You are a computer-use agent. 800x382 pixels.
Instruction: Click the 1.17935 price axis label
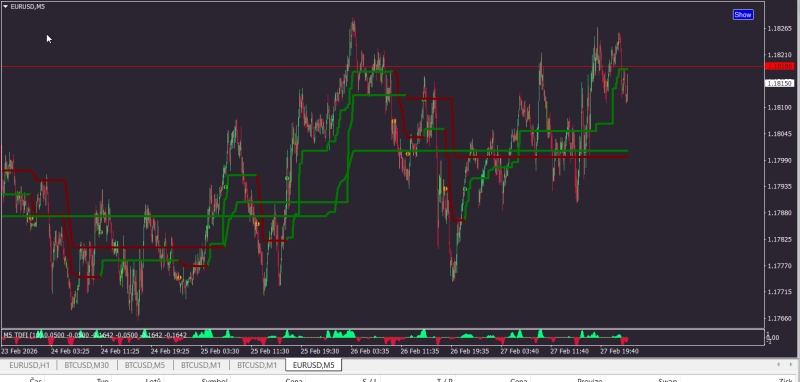pyautogui.click(x=780, y=187)
